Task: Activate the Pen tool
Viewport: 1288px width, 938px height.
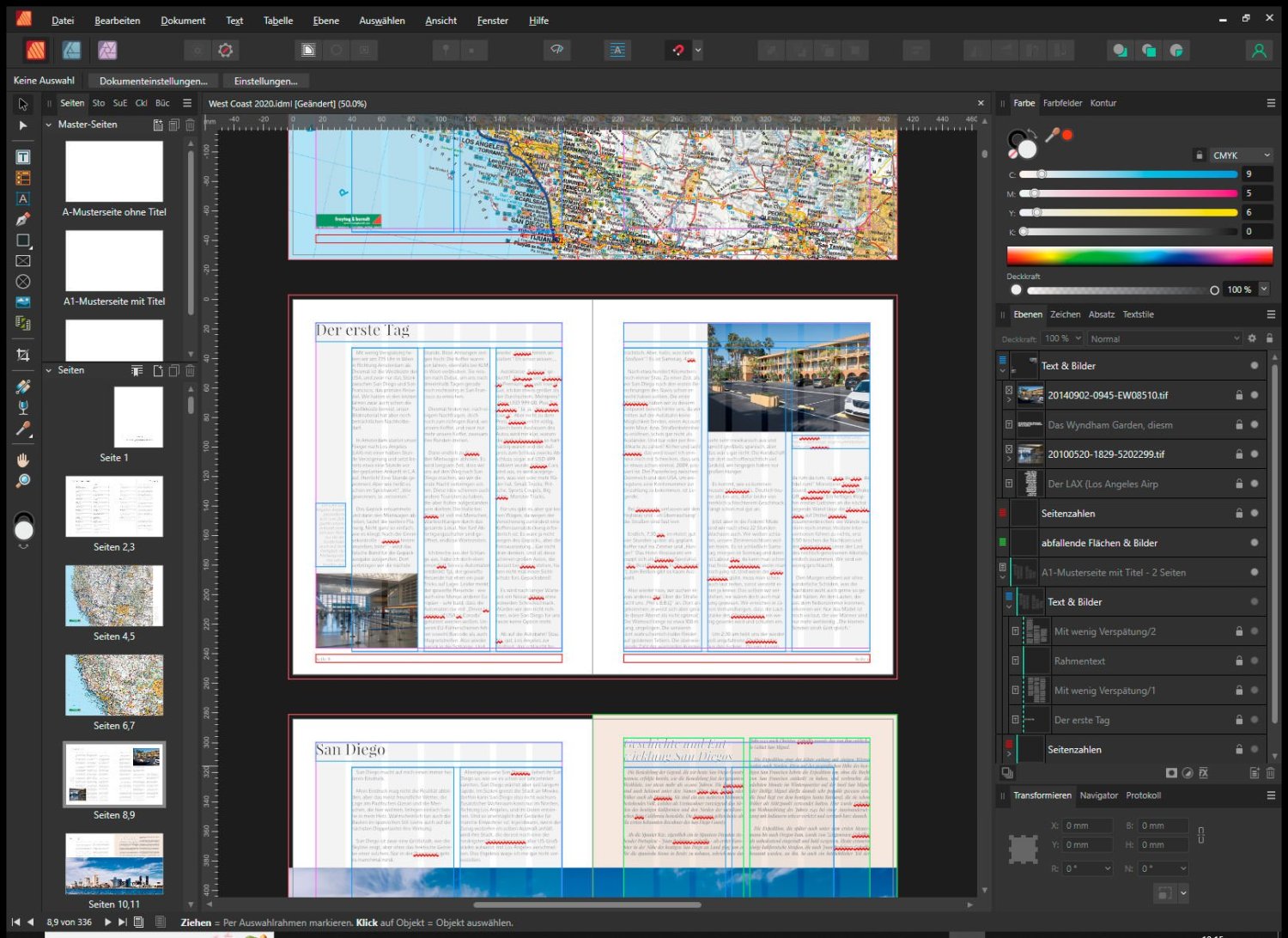Action: pyautogui.click(x=23, y=219)
